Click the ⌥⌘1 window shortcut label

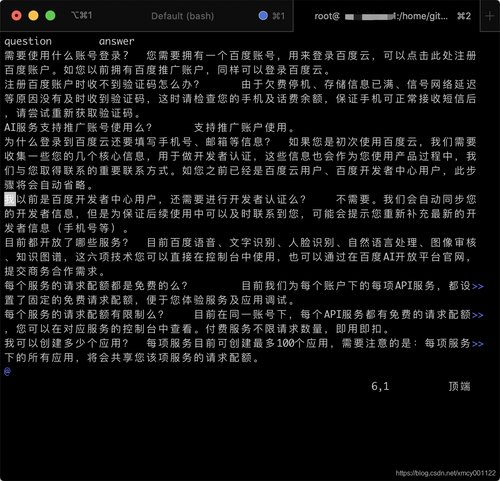[x=81, y=15]
